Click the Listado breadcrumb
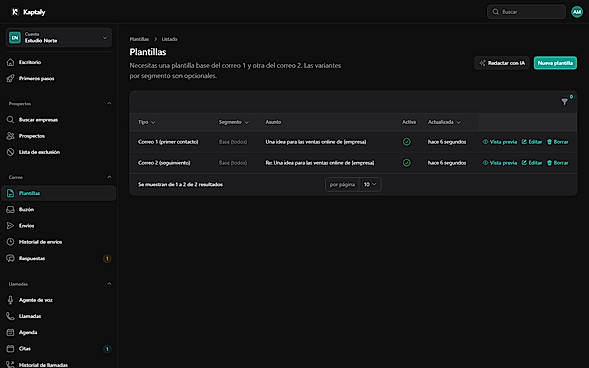589x368 pixels. 169,39
